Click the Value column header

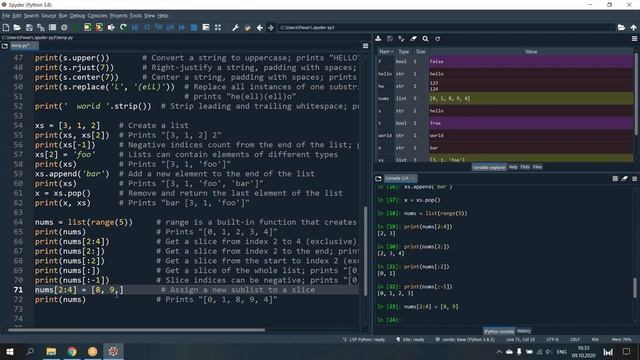[531, 51]
